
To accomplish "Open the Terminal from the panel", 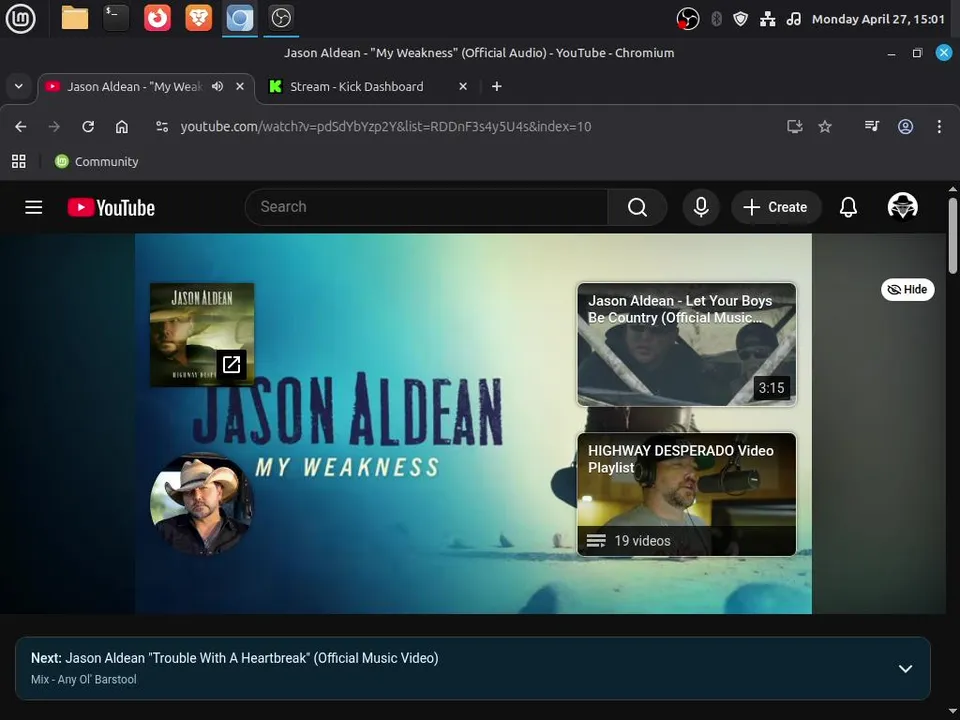I will 116,18.
